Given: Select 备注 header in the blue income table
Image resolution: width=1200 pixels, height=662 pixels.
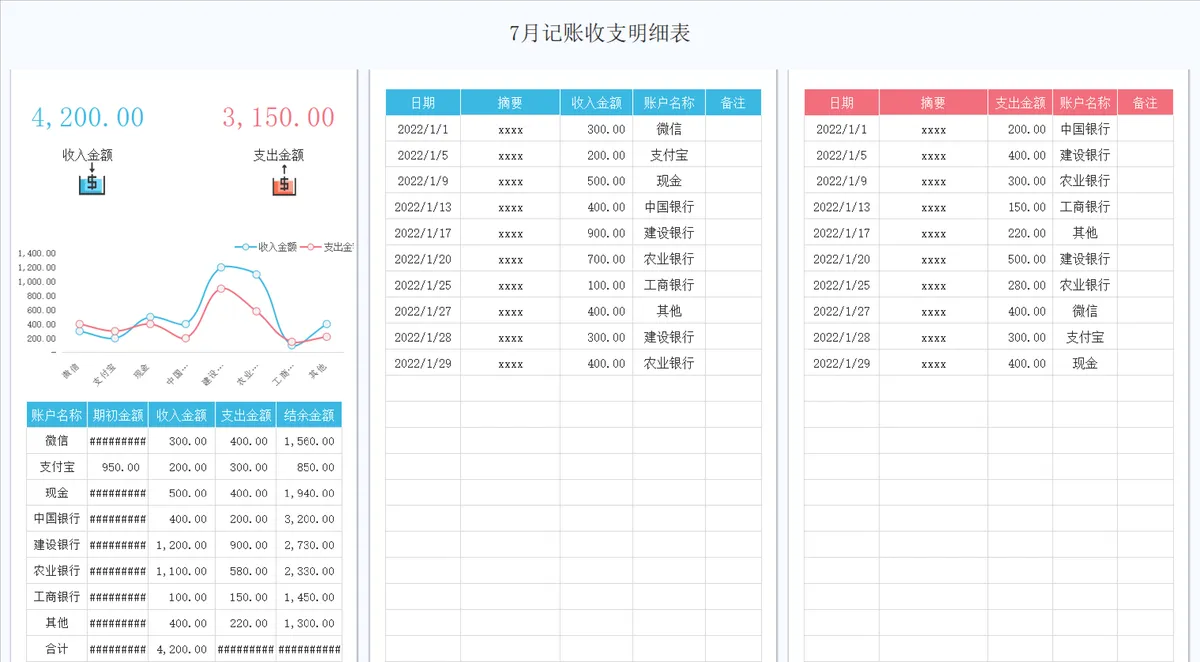Looking at the screenshot, I should pyautogui.click(x=733, y=102).
